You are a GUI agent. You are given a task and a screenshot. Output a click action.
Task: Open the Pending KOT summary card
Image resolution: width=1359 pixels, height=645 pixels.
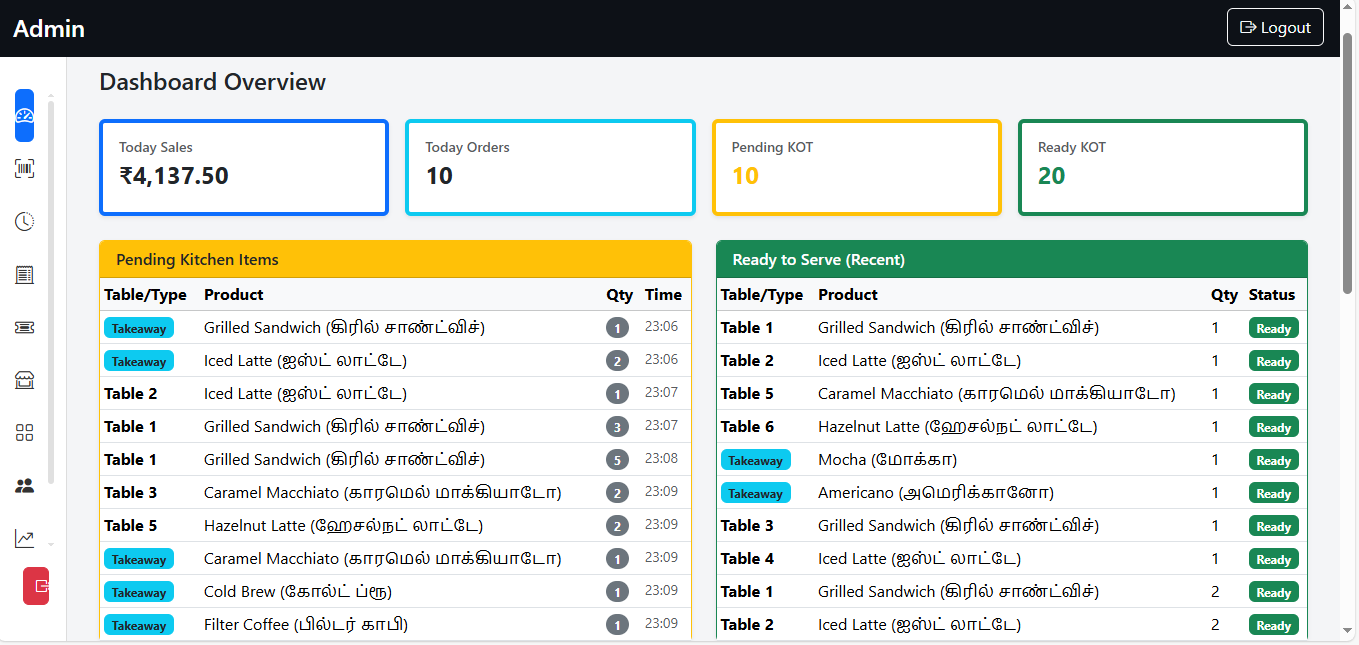[x=856, y=167]
